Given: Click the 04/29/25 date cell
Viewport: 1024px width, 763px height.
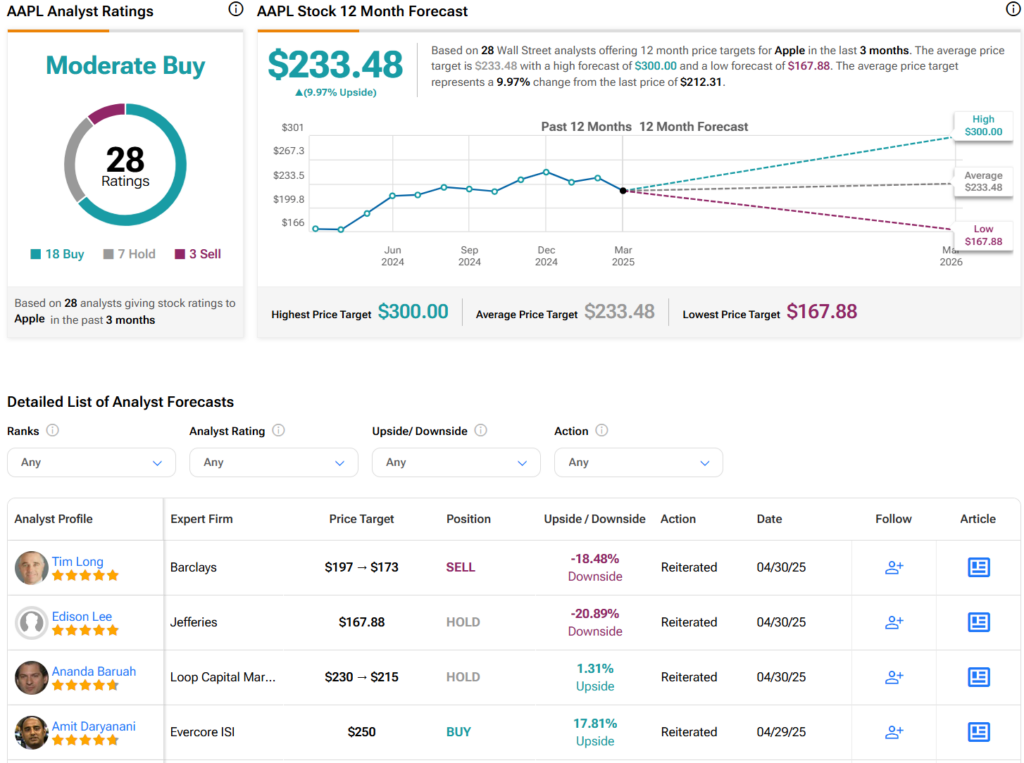Looking at the screenshot, I should click(781, 732).
